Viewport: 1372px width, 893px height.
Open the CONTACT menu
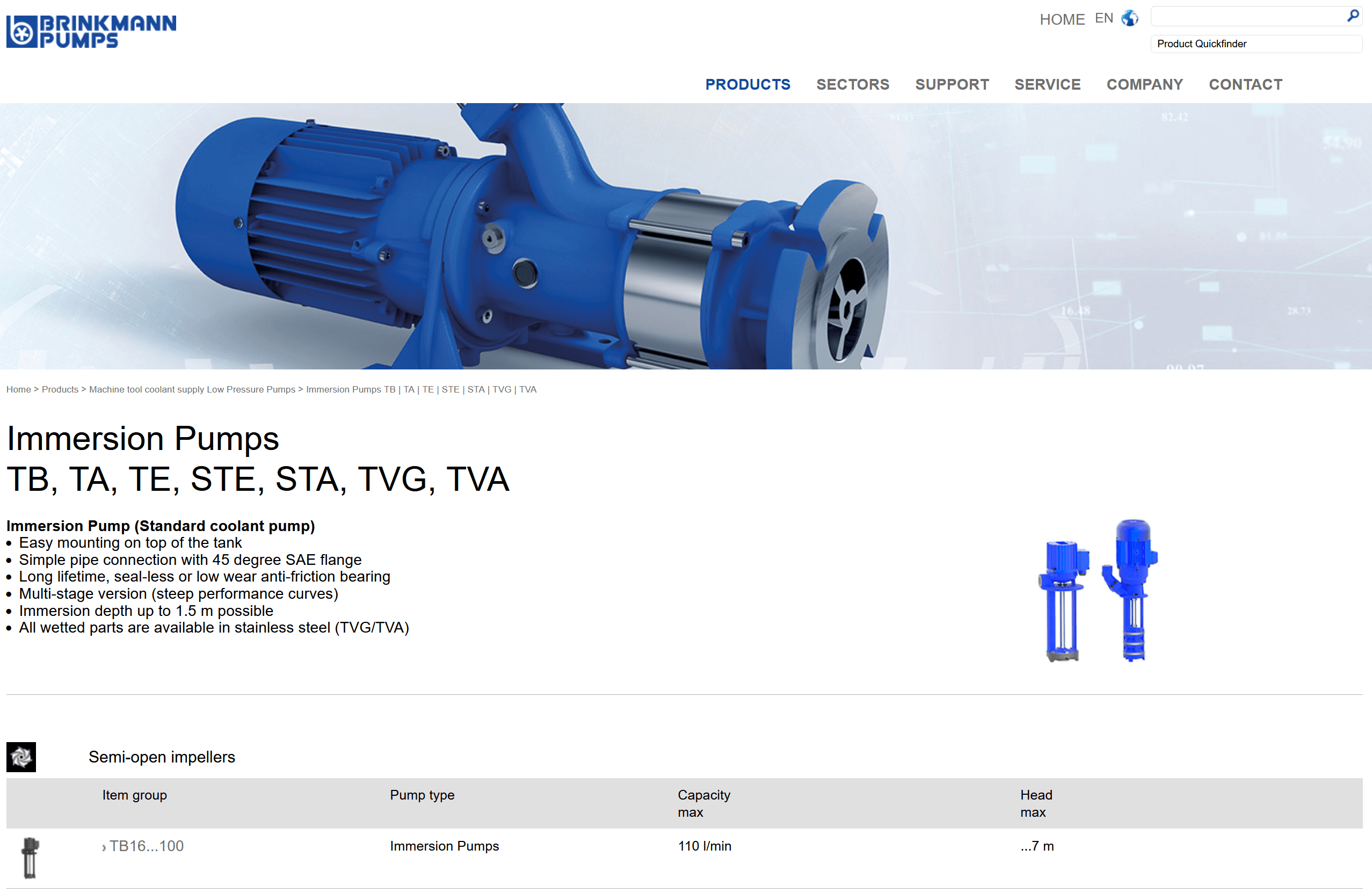click(x=1245, y=85)
